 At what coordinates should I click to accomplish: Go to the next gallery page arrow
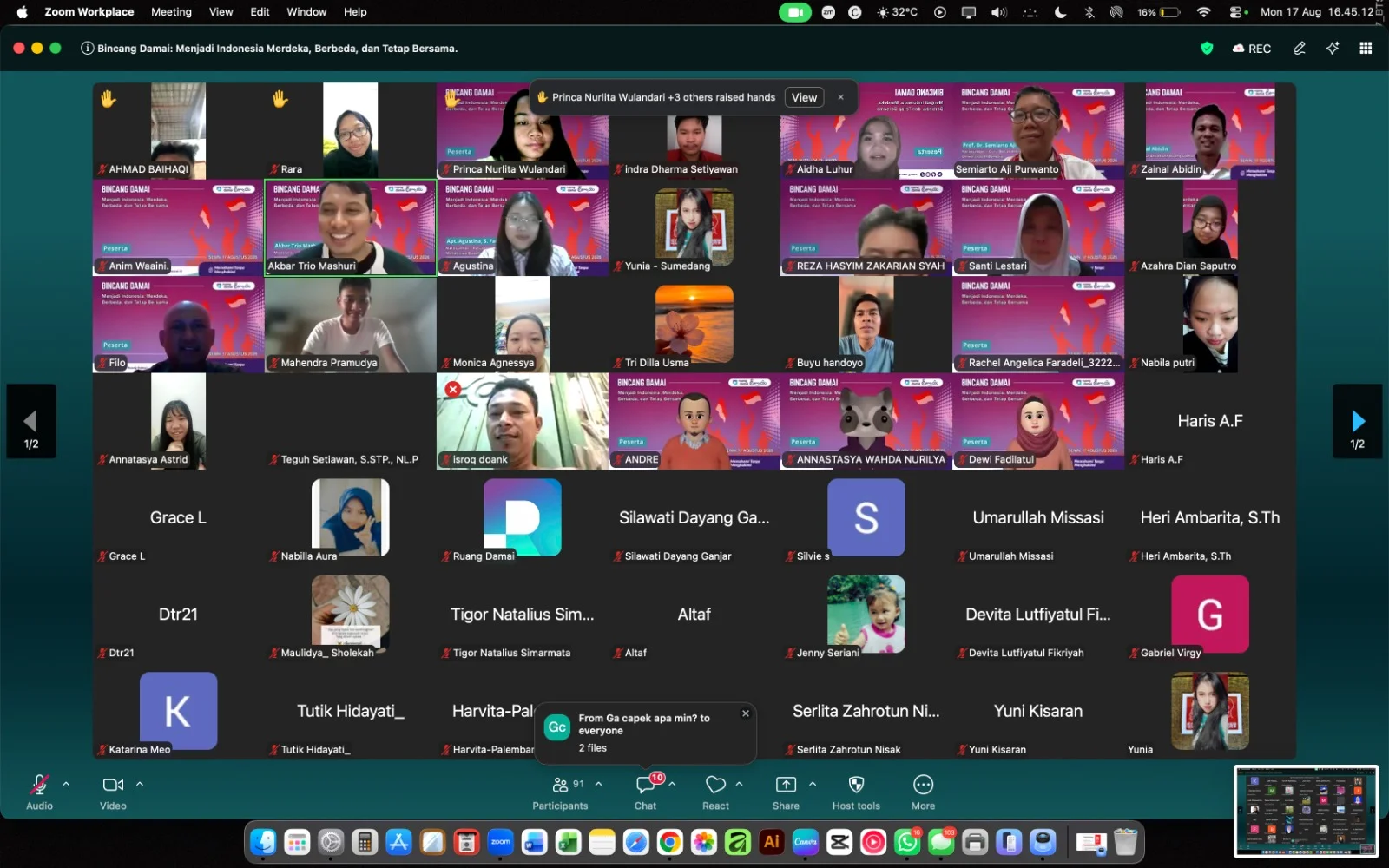point(1358,421)
